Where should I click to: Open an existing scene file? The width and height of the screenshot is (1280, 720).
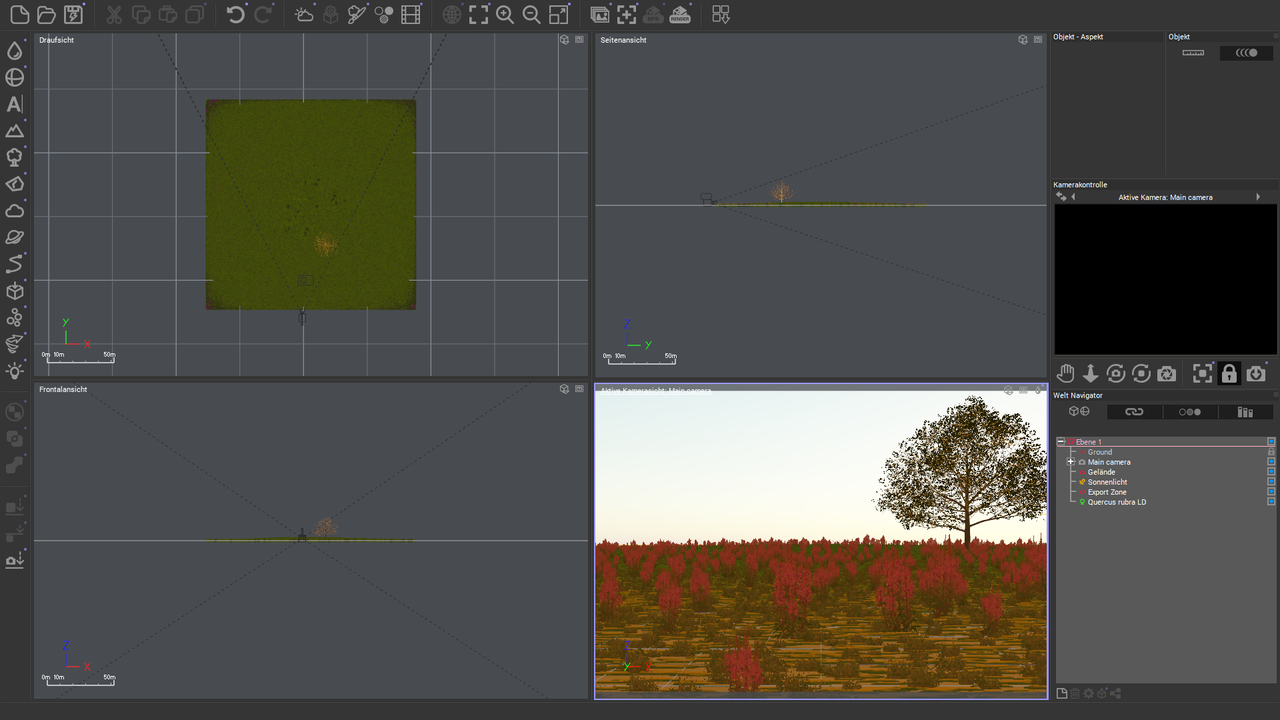pos(46,15)
